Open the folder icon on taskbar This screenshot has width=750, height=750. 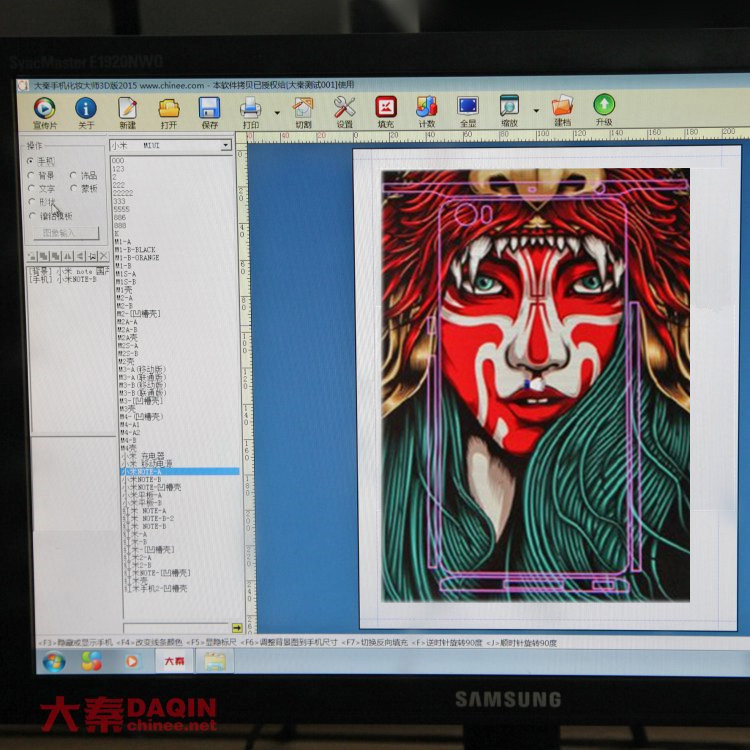click(215, 661)
